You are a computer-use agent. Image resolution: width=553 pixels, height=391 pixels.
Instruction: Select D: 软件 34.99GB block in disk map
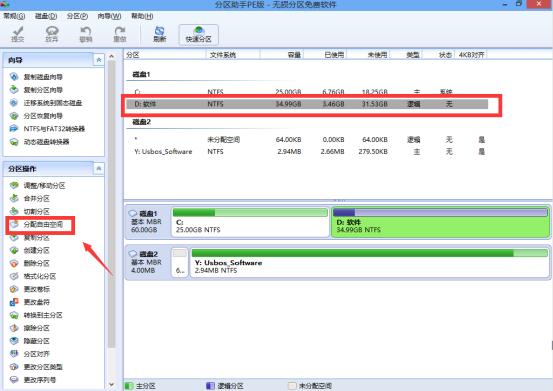click(440, 222)
